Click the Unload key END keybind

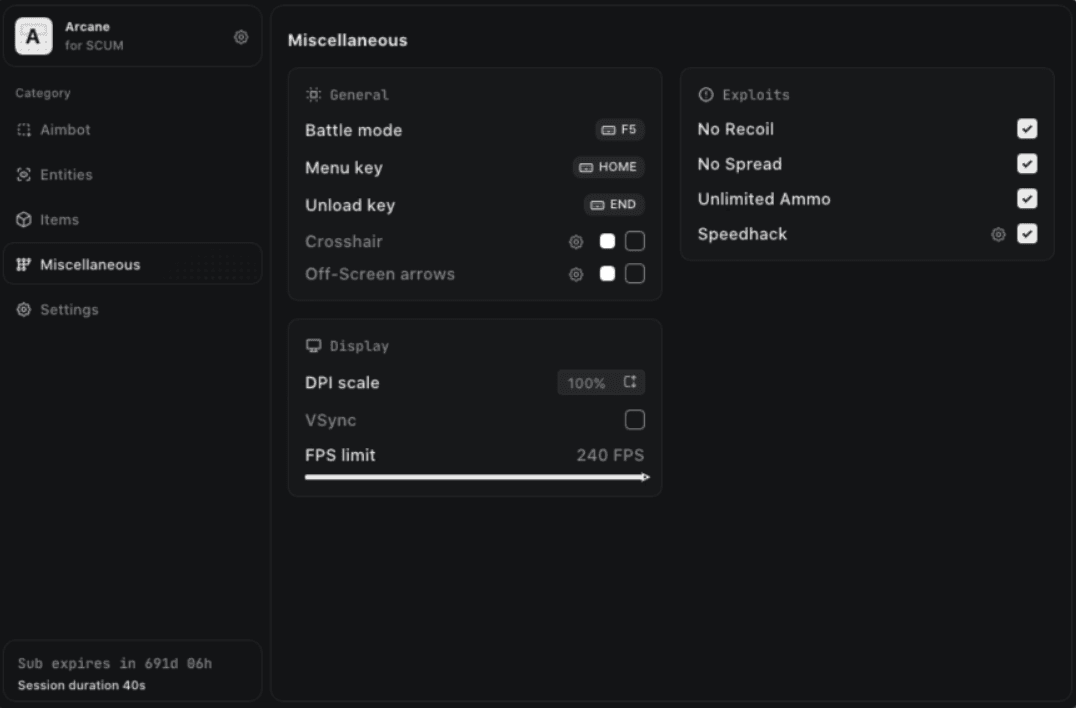(614, 205)
